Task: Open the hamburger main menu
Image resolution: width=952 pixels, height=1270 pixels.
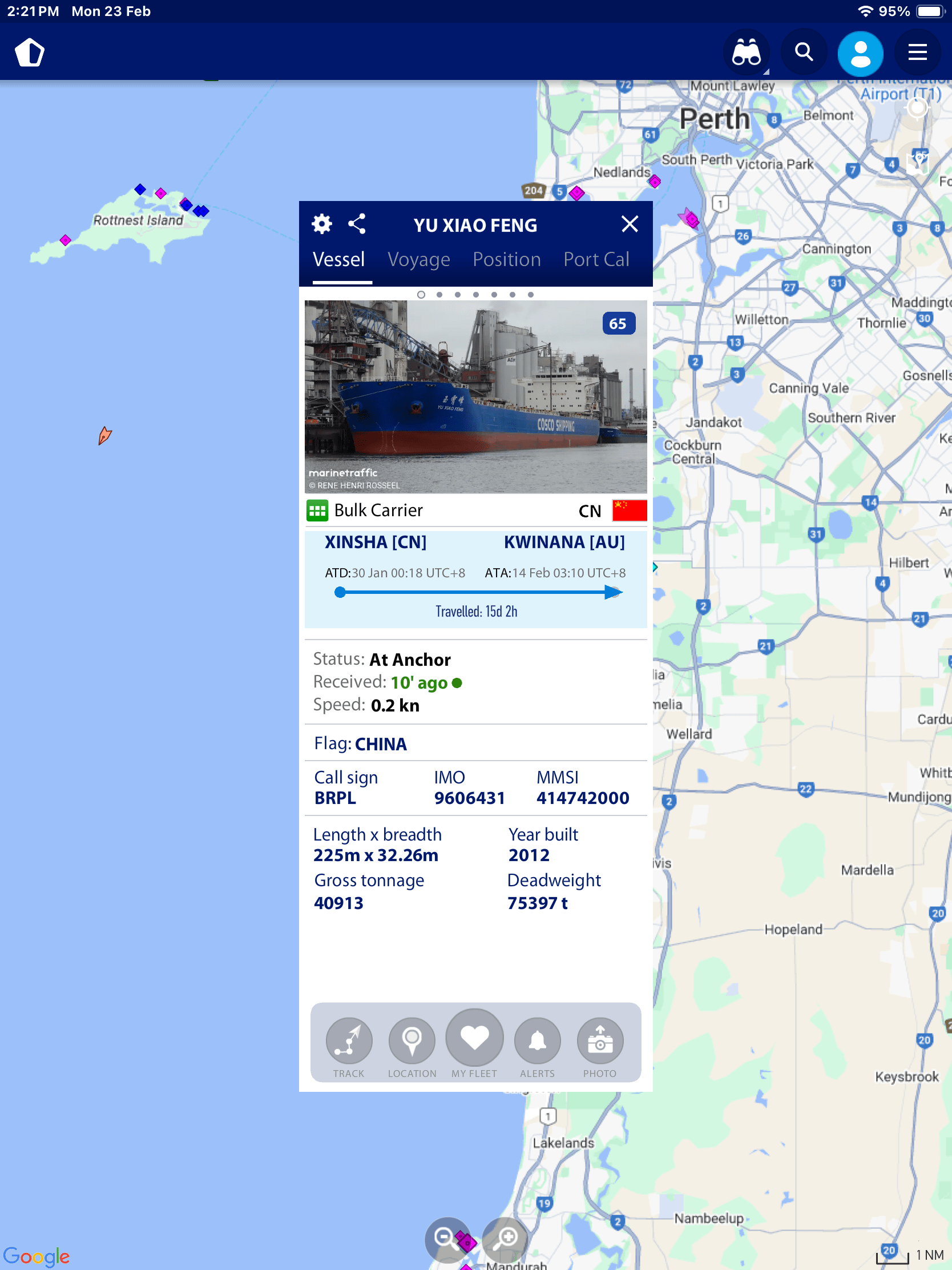Action: pos(917,53)
